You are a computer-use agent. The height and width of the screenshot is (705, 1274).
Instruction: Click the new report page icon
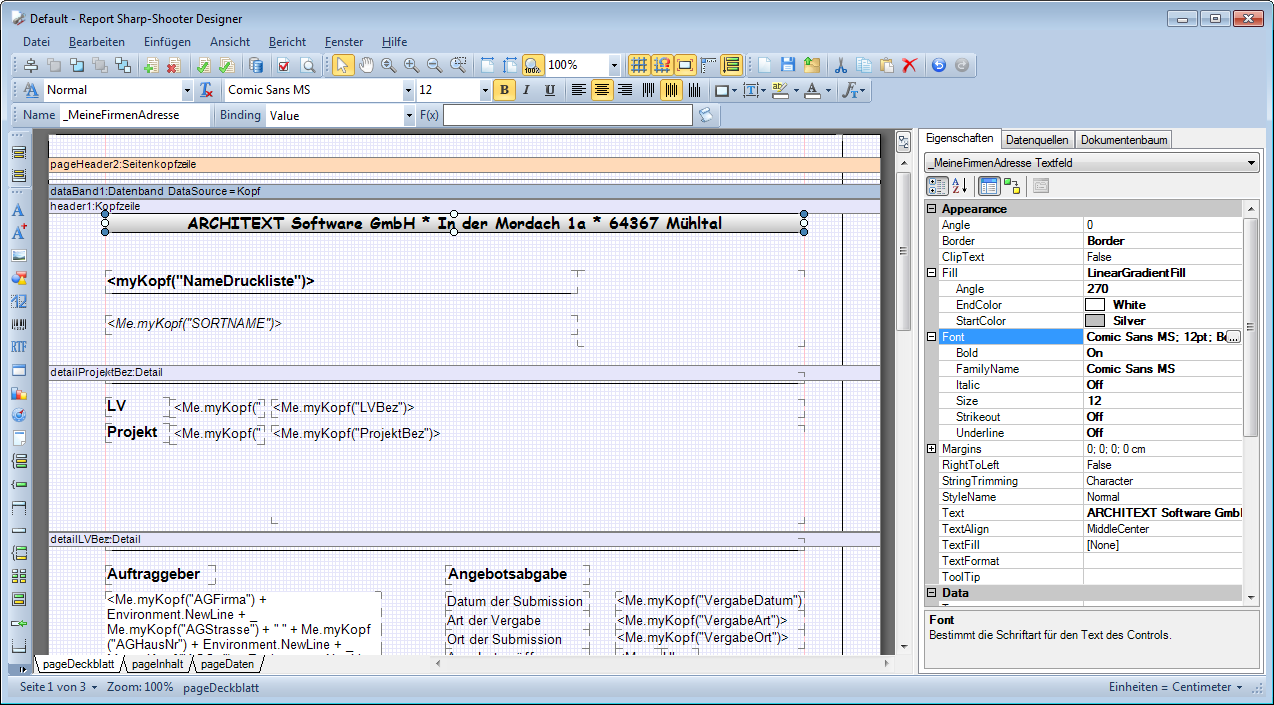[x=765, y=65]
